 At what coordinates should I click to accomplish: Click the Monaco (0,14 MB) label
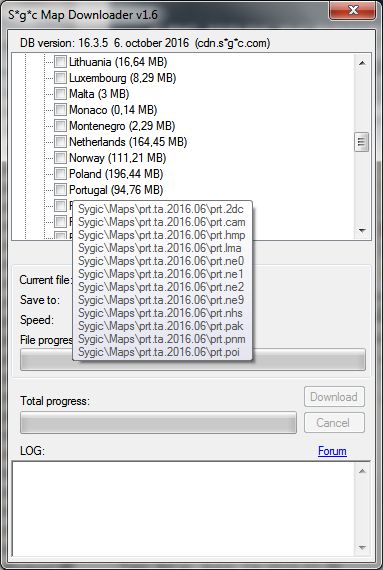[113, 110]
